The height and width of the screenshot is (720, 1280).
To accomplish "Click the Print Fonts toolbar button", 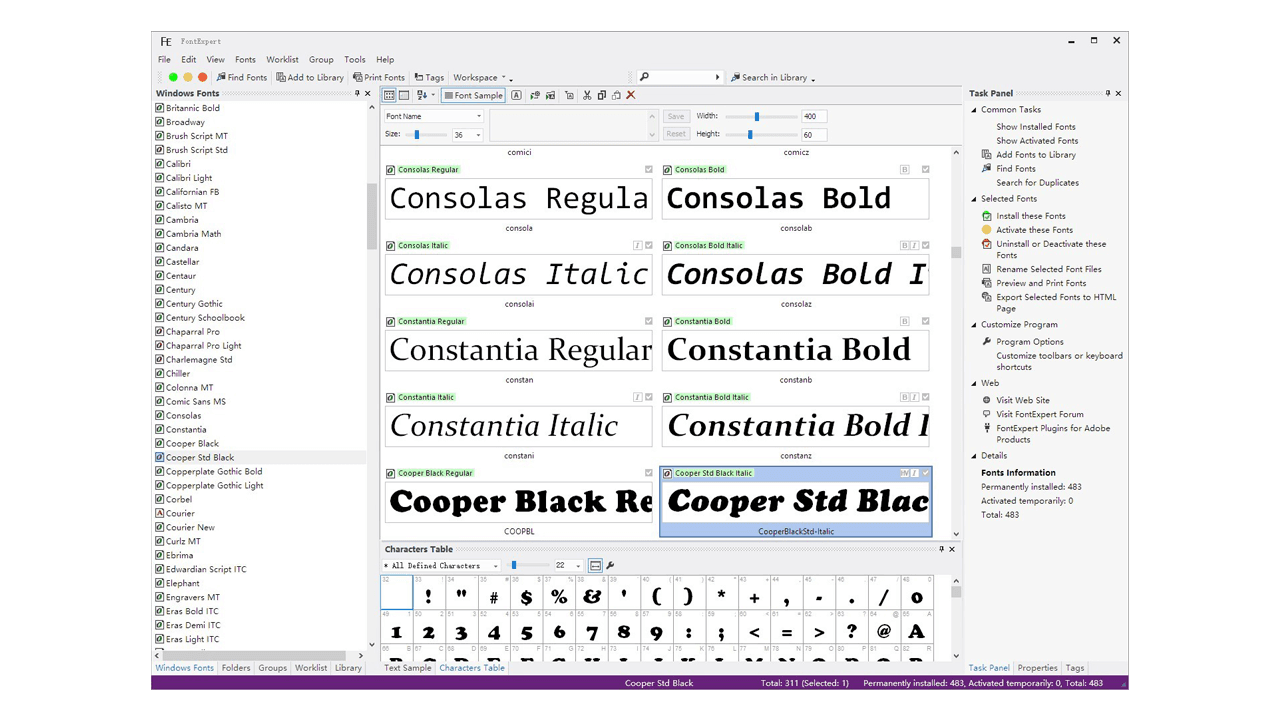I will tap(379, 77).
